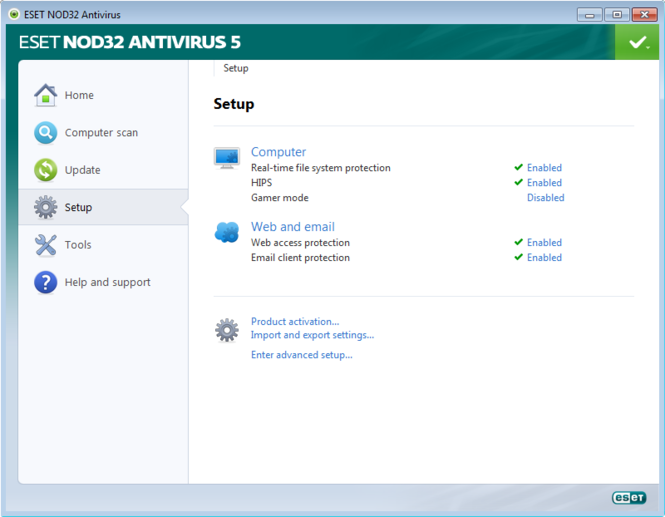Click the Setup gear icon in sidebar
The image size is (665, 517).
pos(46,207)
